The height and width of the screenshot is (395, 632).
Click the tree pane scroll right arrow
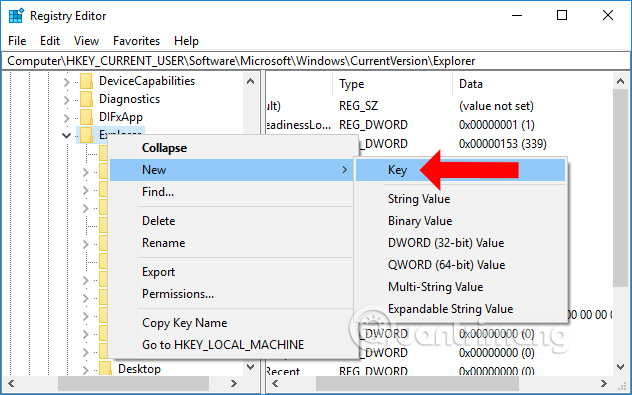(x=234, y=383)
